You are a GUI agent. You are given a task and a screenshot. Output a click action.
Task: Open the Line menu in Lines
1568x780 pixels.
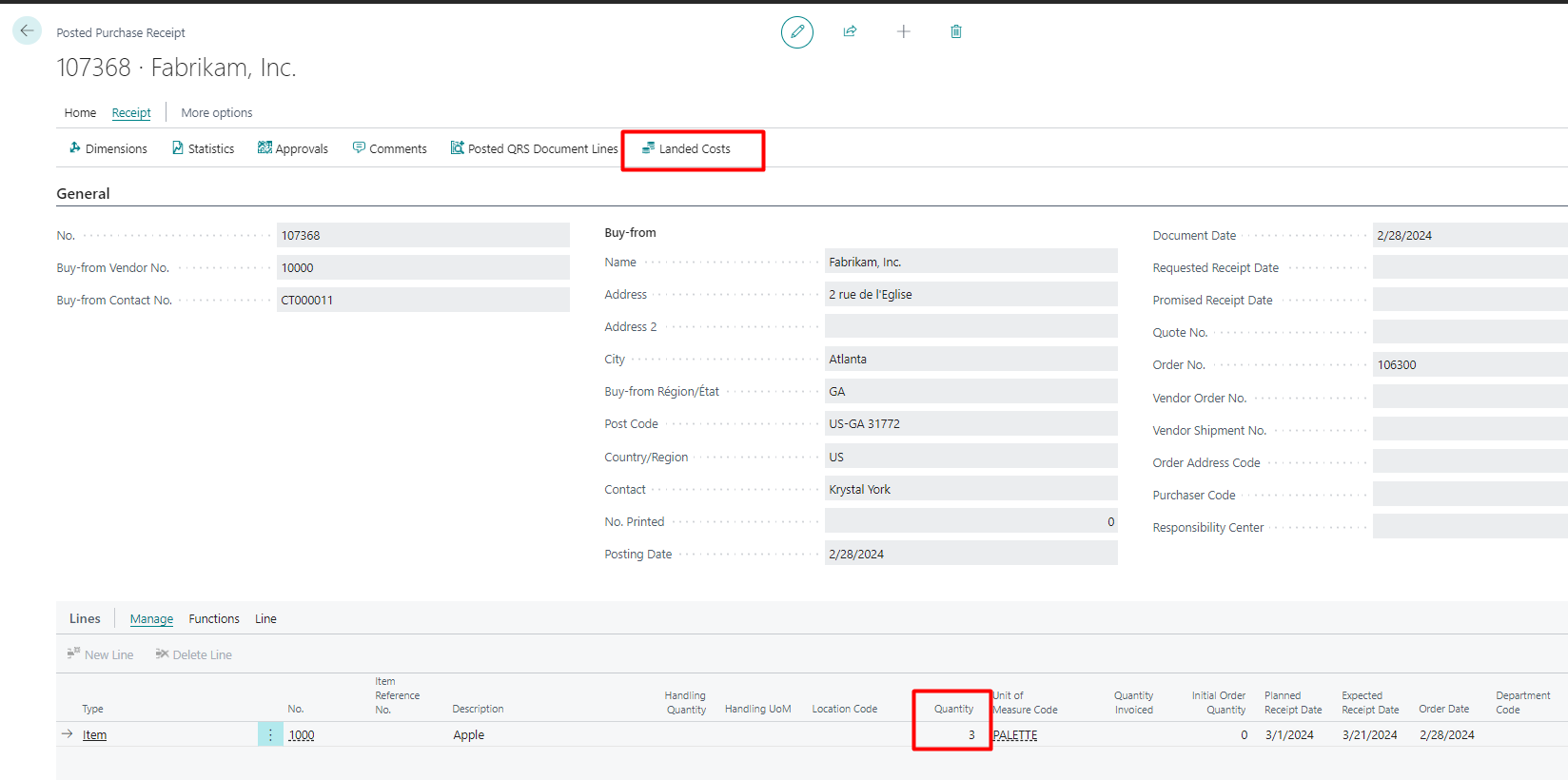[265, 618]
